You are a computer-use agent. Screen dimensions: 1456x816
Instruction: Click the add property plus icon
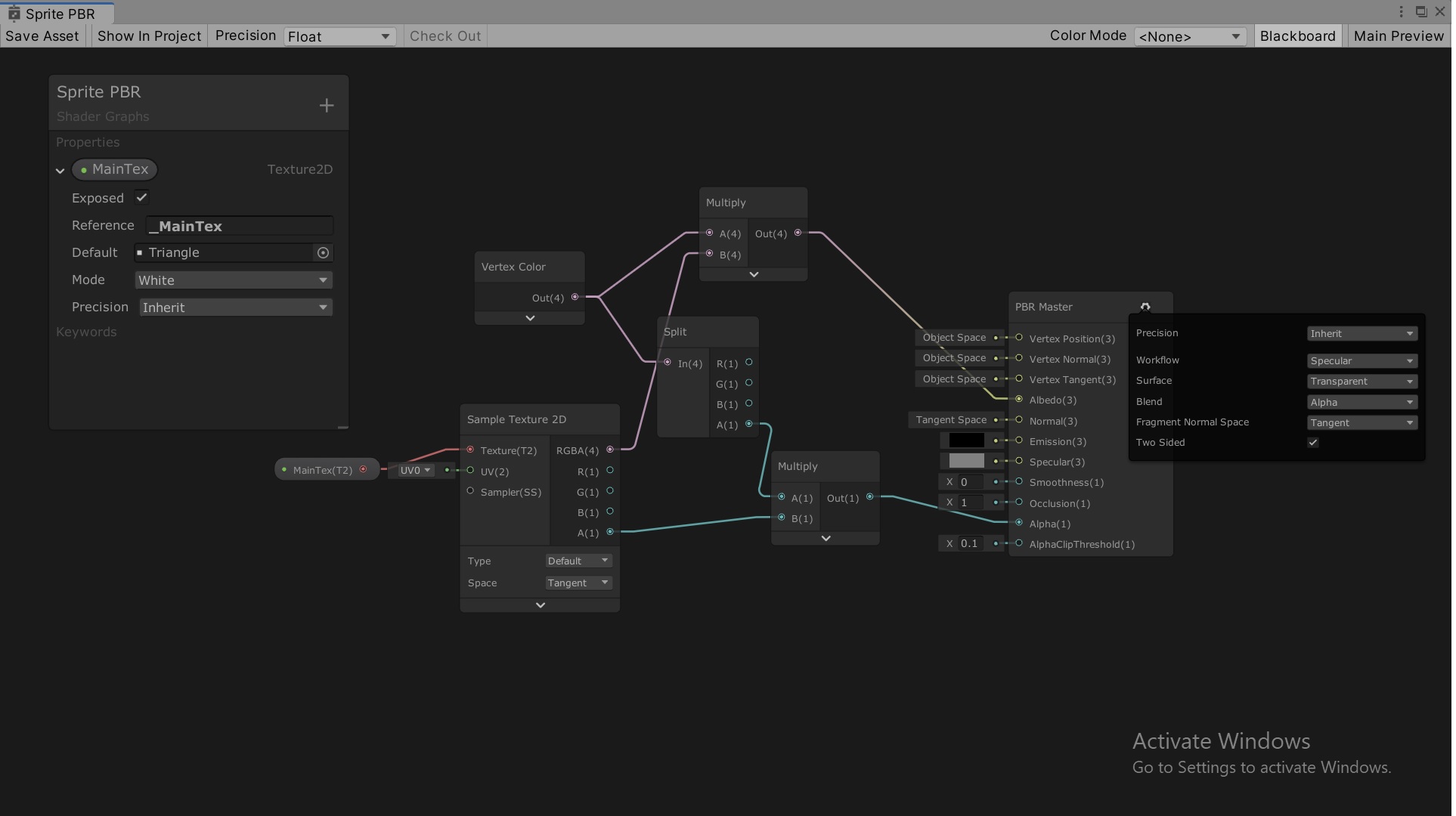click(x=327, y=106)
